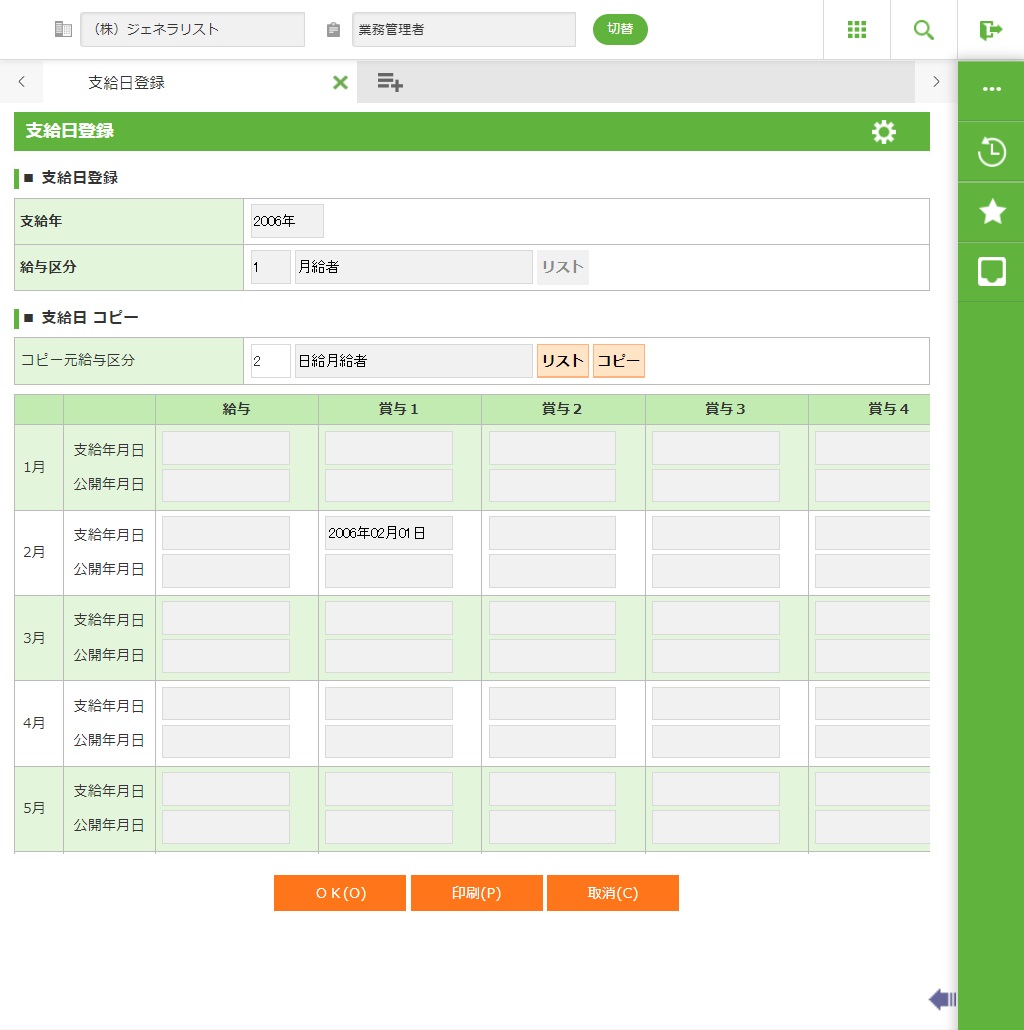1024x1030 pixels.
Task: Click the 切替 switch button
Action: [620, 29]
